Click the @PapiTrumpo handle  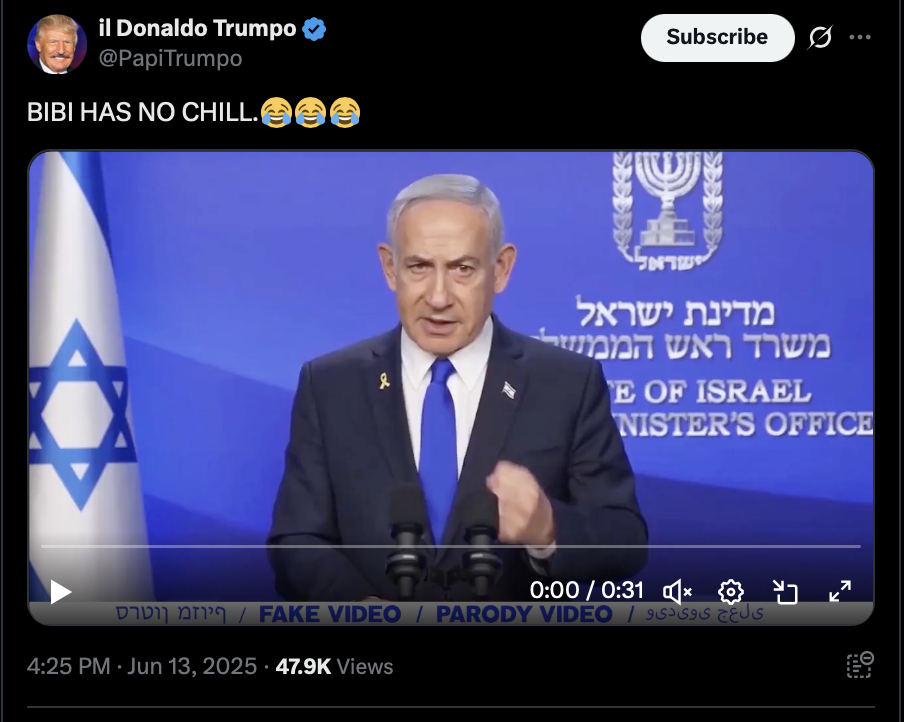(170, 58)
